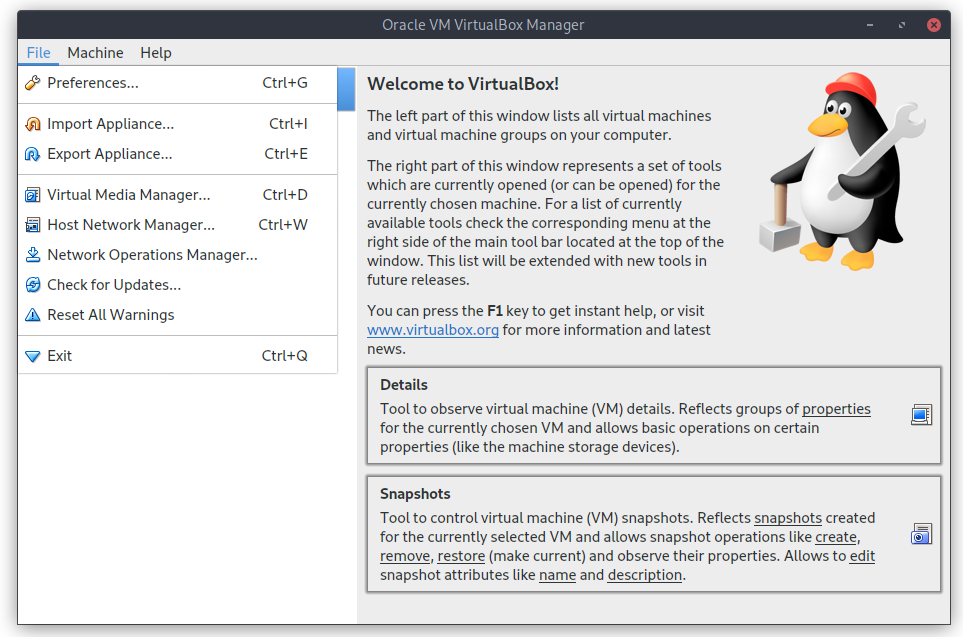963x637 pixels.
Task: Click the description link in Snapshots
Action: [645, 575]
